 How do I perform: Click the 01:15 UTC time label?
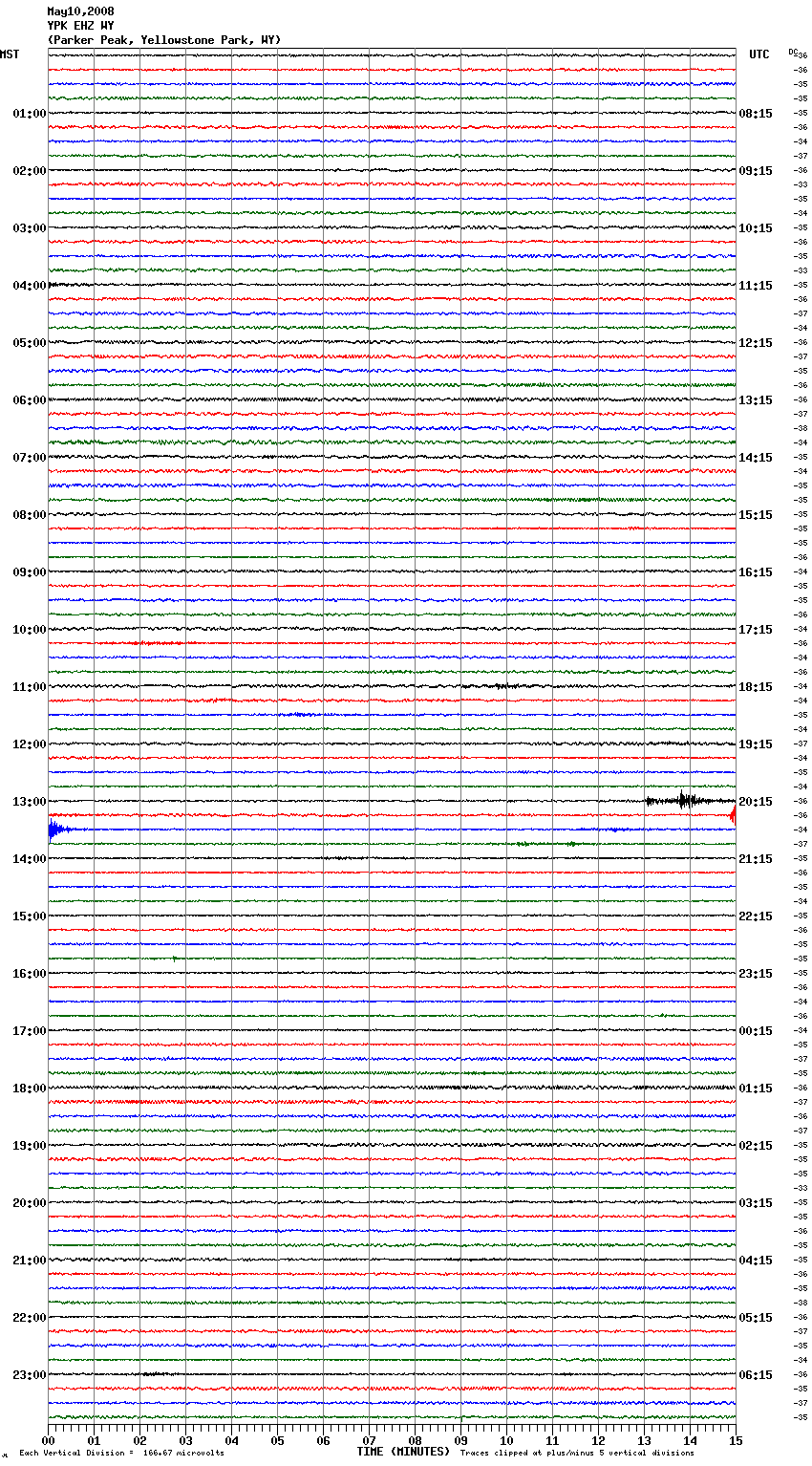pos(756,1089)
